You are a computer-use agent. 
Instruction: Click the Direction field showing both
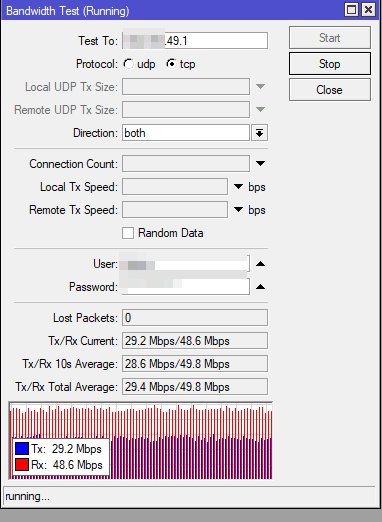coord(186,133)
